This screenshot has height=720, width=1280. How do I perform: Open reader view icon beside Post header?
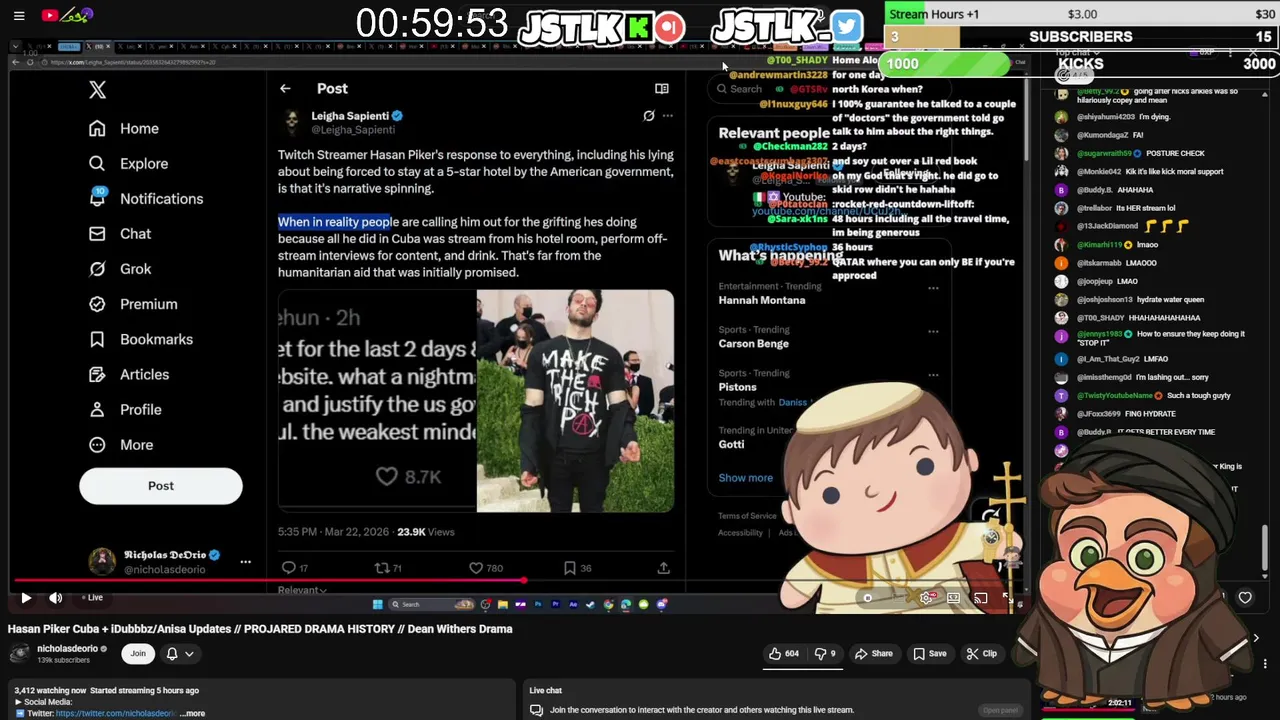[662, 89]
